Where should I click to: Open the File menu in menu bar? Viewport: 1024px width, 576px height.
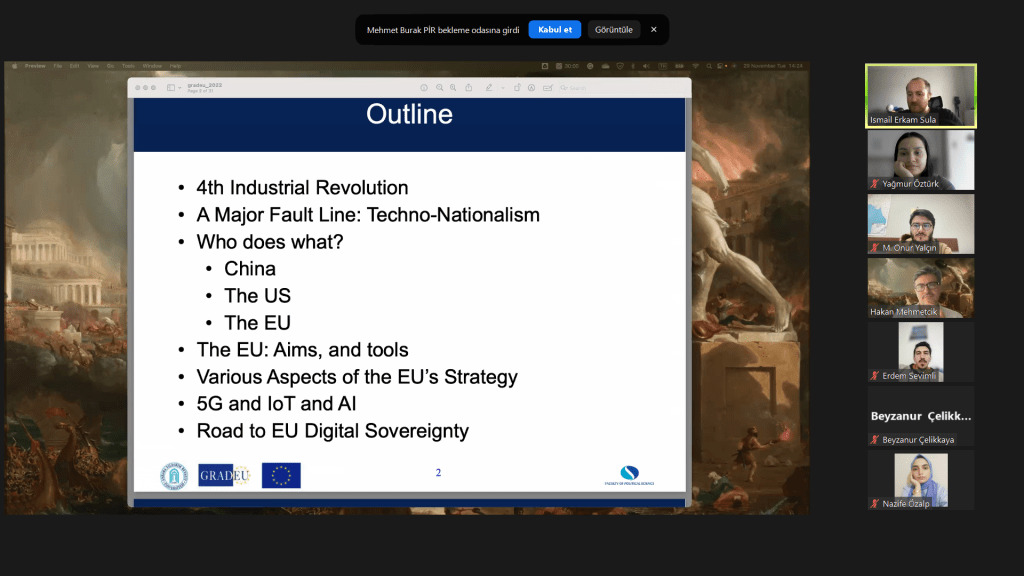pos(58,66)
